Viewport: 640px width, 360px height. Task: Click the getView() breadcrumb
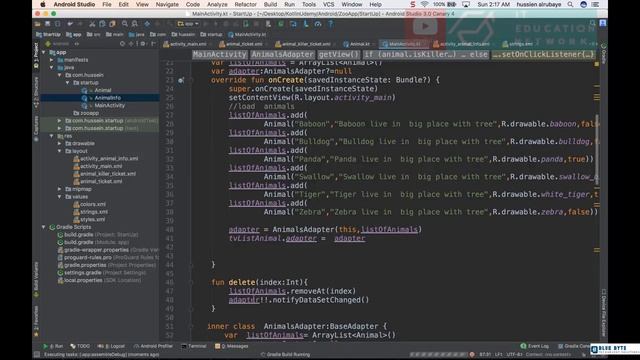[x=338, y=54]
